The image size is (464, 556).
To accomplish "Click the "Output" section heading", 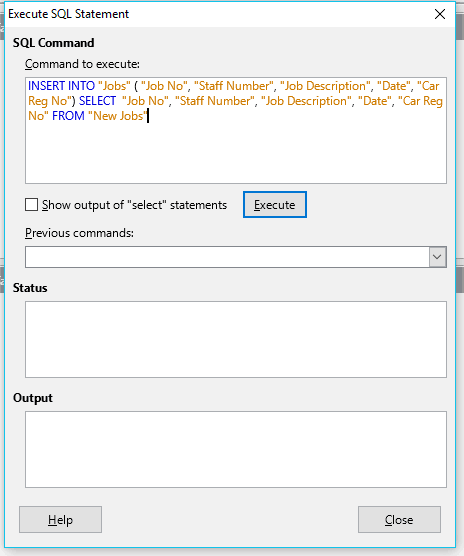I will point(33,398).
